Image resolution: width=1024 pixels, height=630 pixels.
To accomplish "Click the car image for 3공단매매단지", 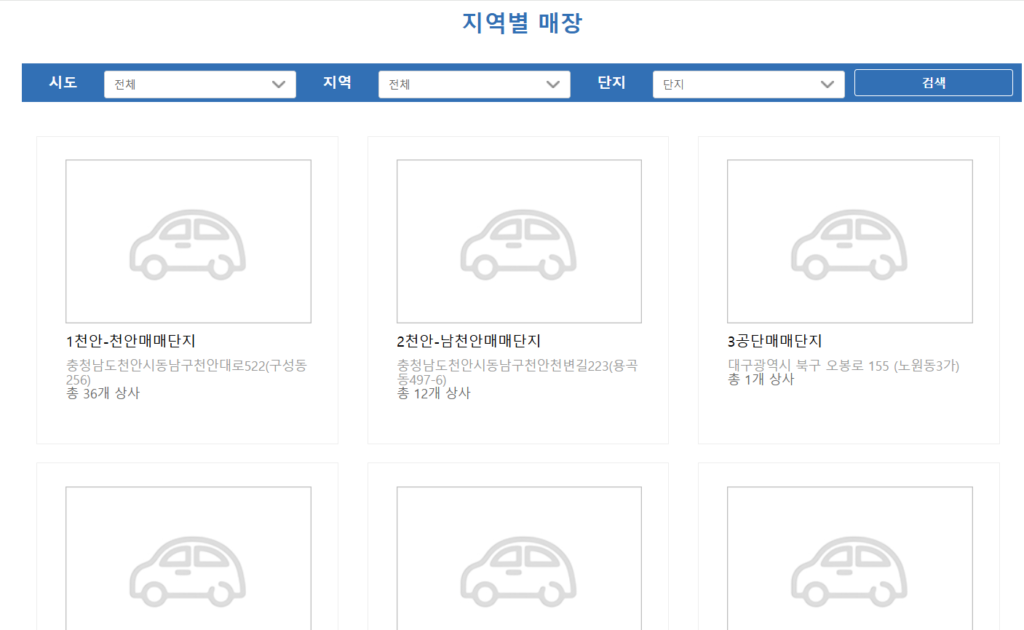I will point(849,241).
